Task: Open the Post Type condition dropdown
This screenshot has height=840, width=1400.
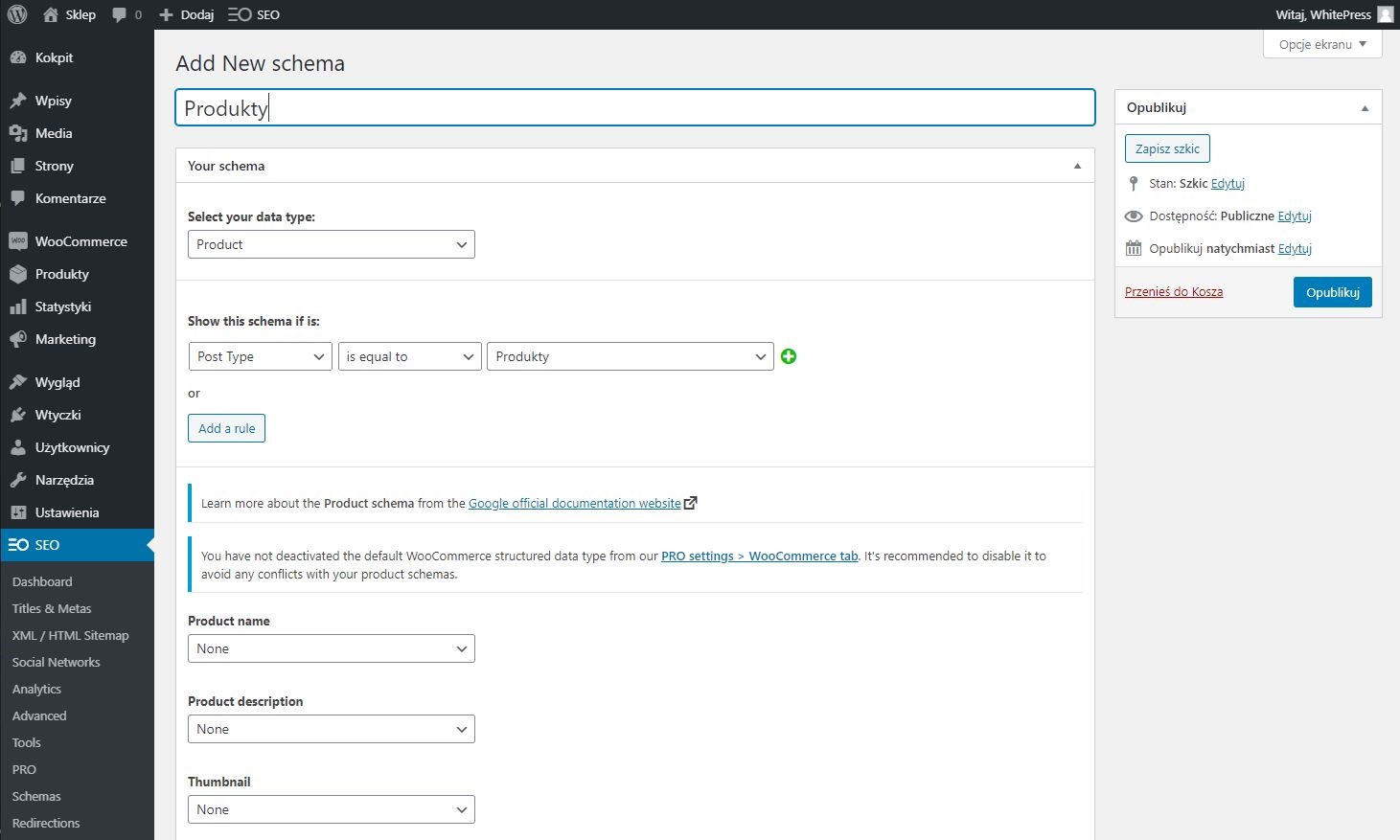Action: click(x=261, y=356)
